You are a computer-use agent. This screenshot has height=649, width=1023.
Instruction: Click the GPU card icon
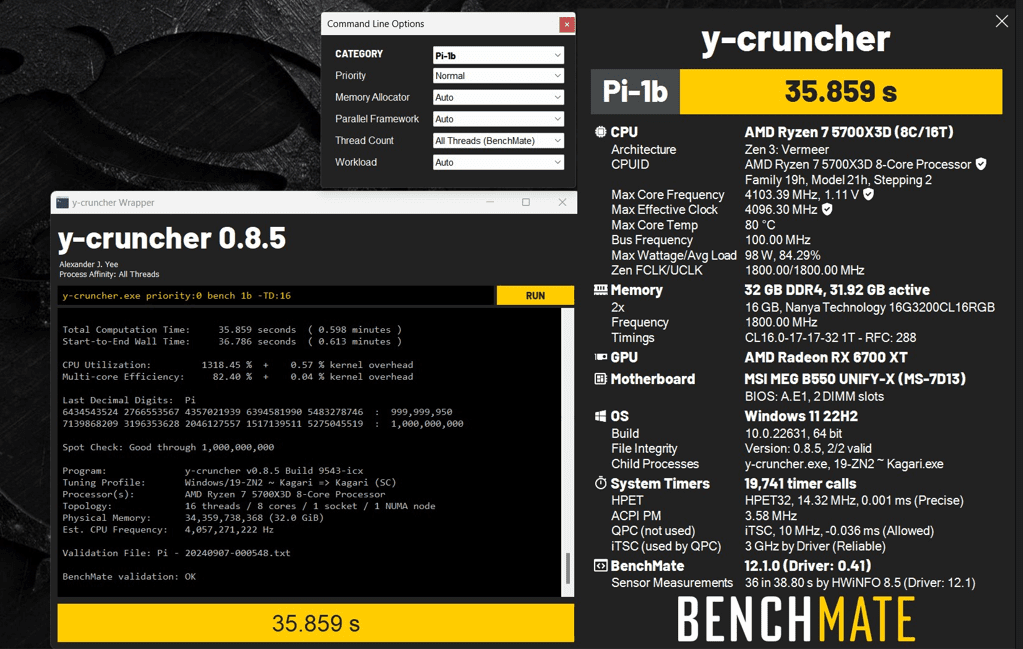(600, 357)
